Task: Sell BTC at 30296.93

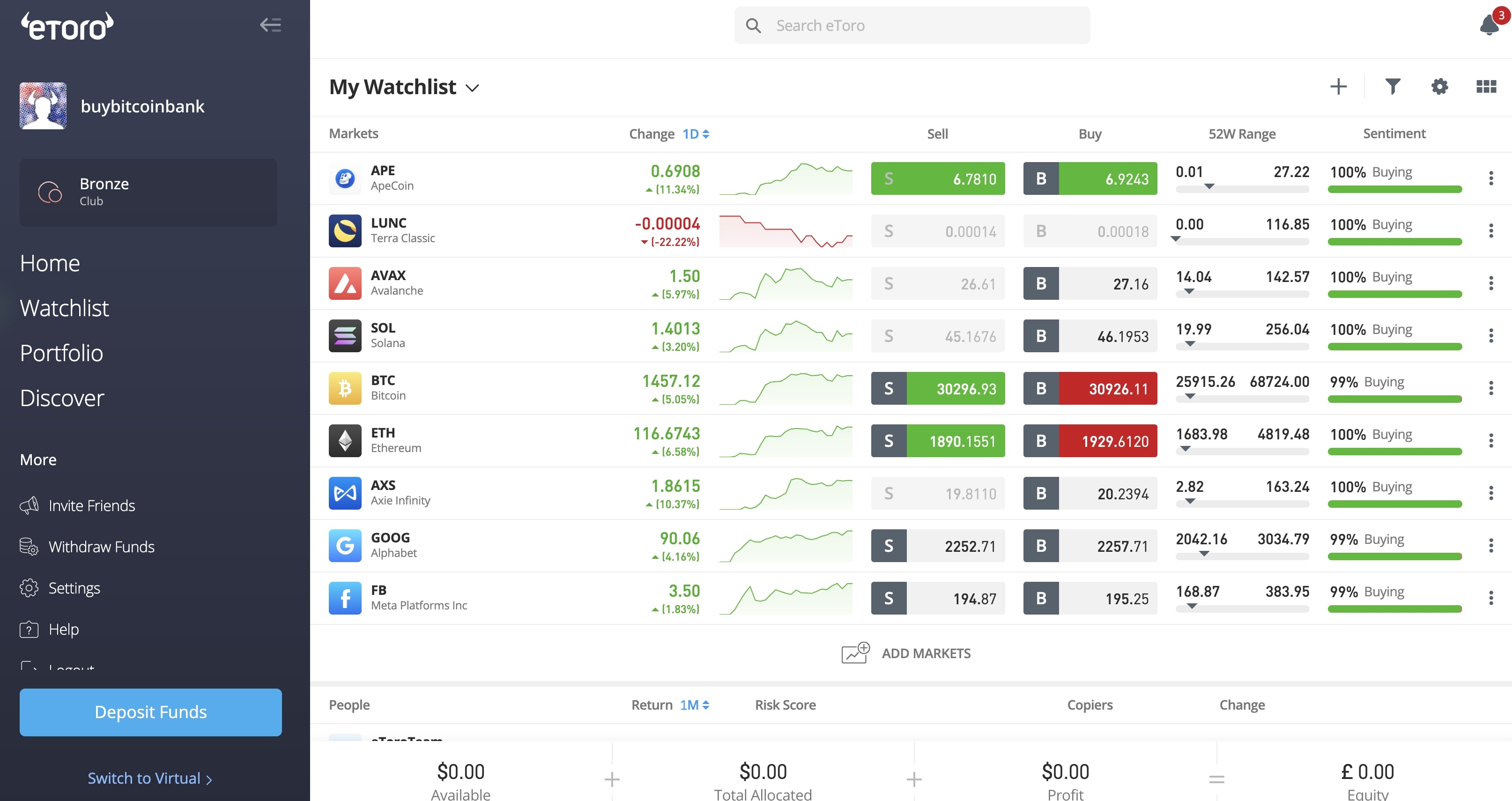Action: click(x=938, y=388)
